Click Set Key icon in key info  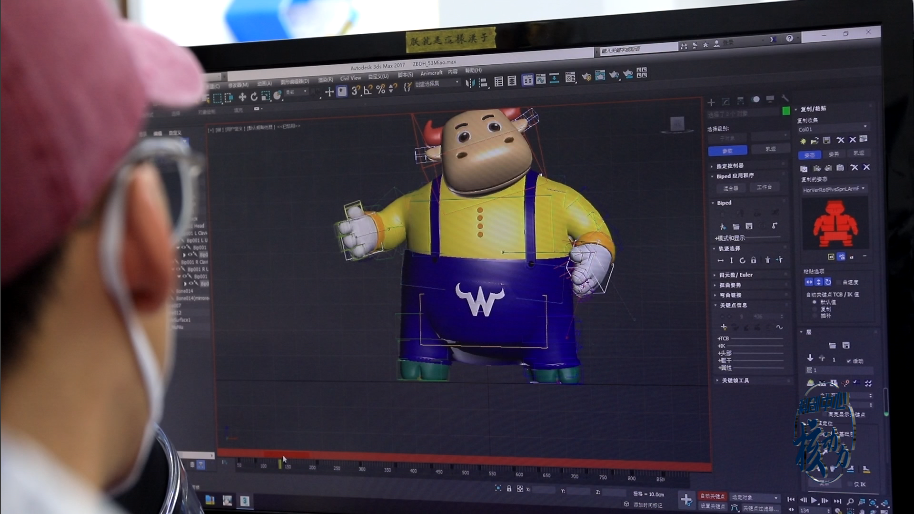(724, 327)
